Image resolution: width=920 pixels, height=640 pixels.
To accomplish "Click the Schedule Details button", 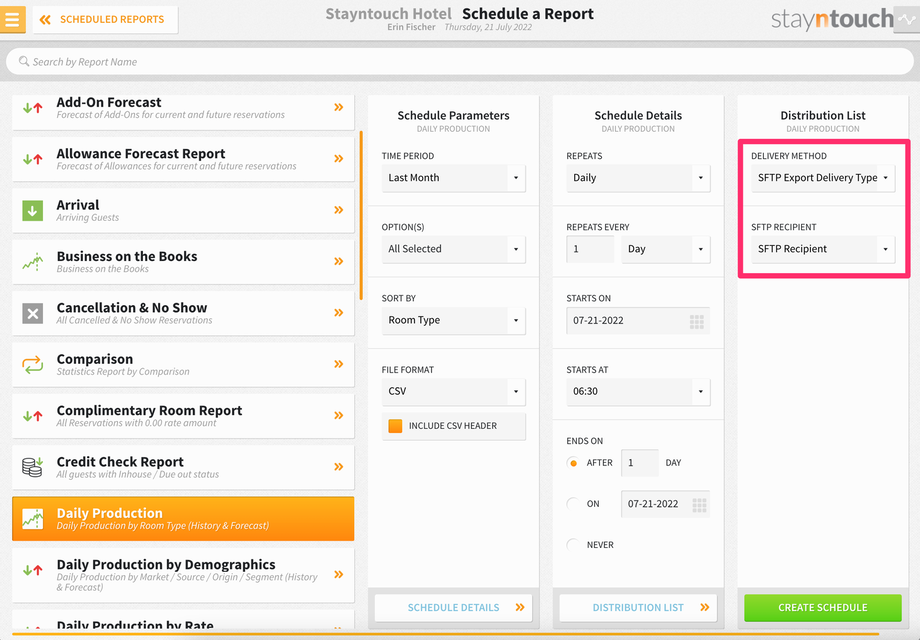I will click(454, 608).
